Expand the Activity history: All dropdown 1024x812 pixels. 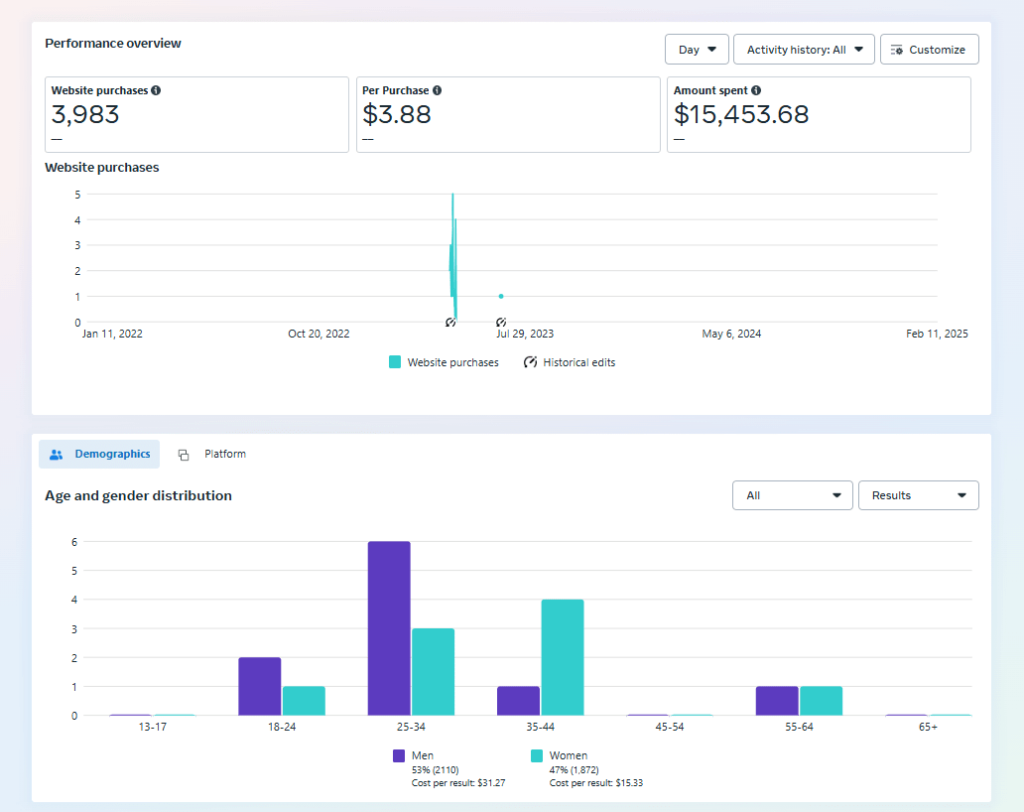[803, 50]
